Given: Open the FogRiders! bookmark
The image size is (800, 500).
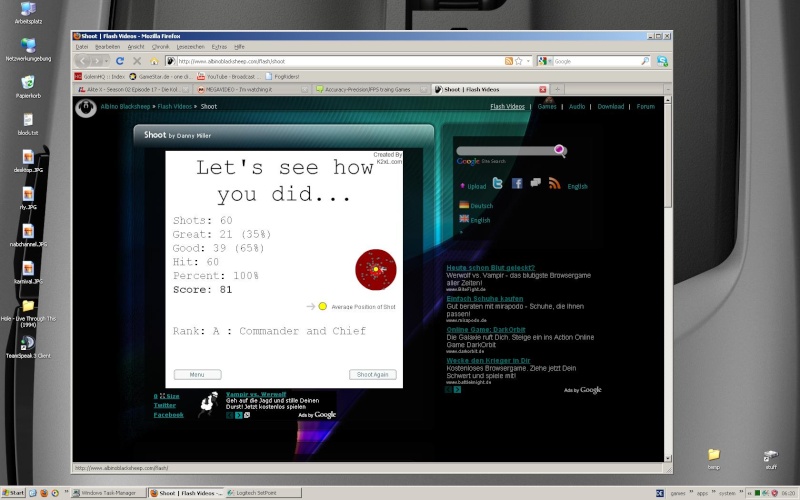Looking at the screenshot, I should 282,77.
